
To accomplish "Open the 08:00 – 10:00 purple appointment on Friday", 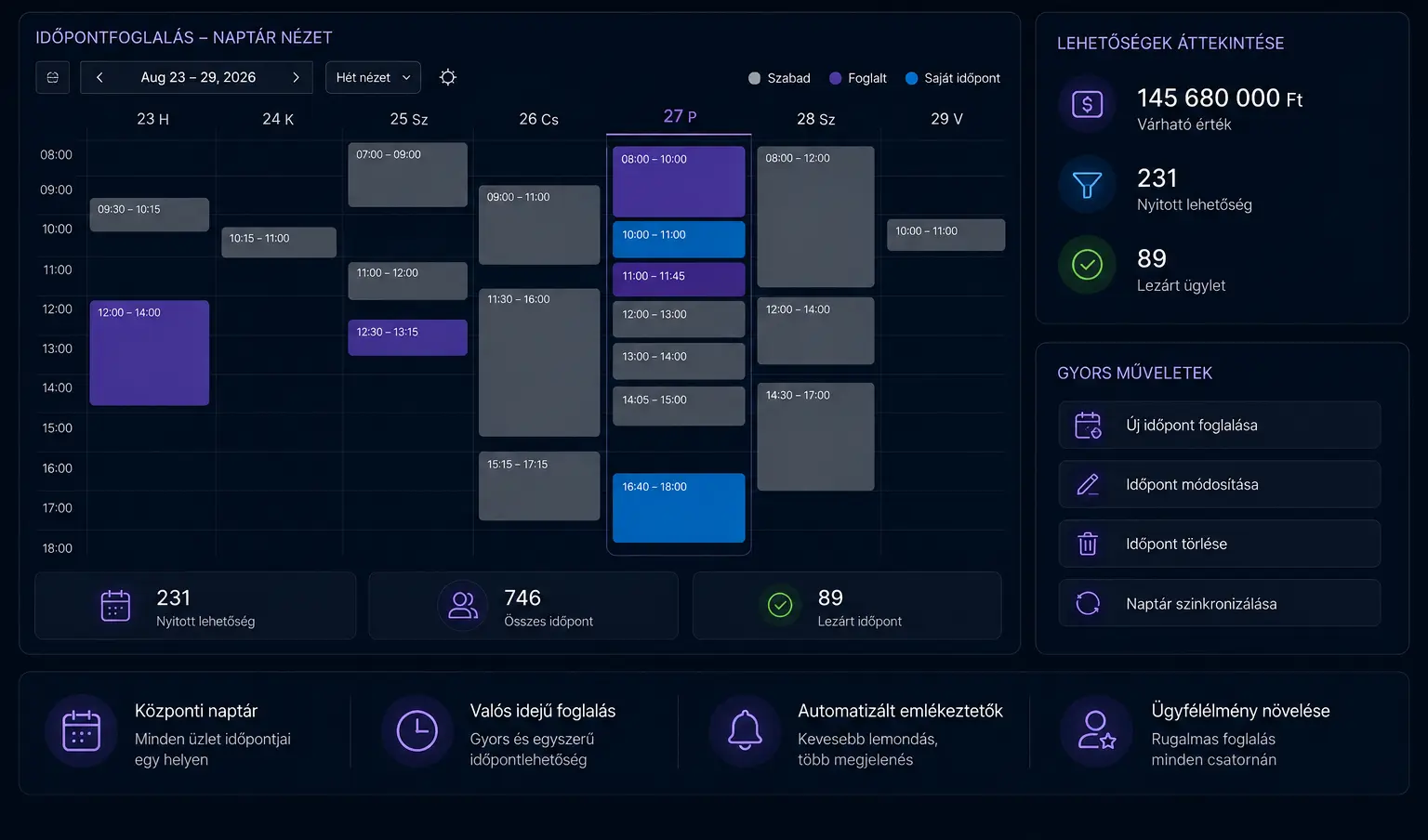I will coord(679,182).
